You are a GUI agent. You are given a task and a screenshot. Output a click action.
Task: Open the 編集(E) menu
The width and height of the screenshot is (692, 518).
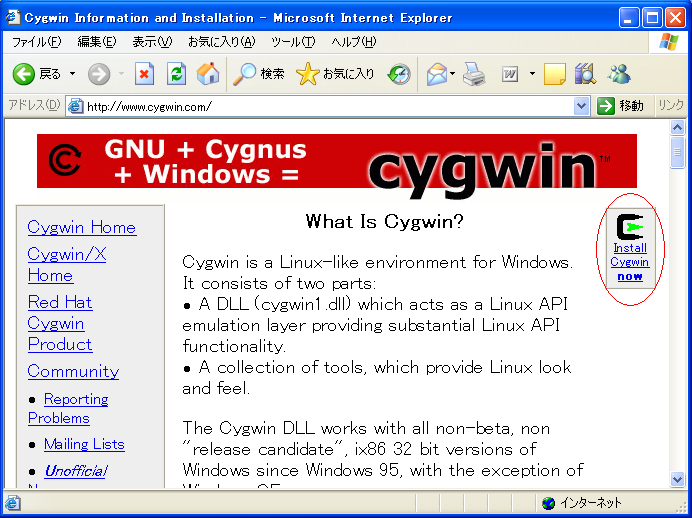pyautogui.click(x=97, y=42)
